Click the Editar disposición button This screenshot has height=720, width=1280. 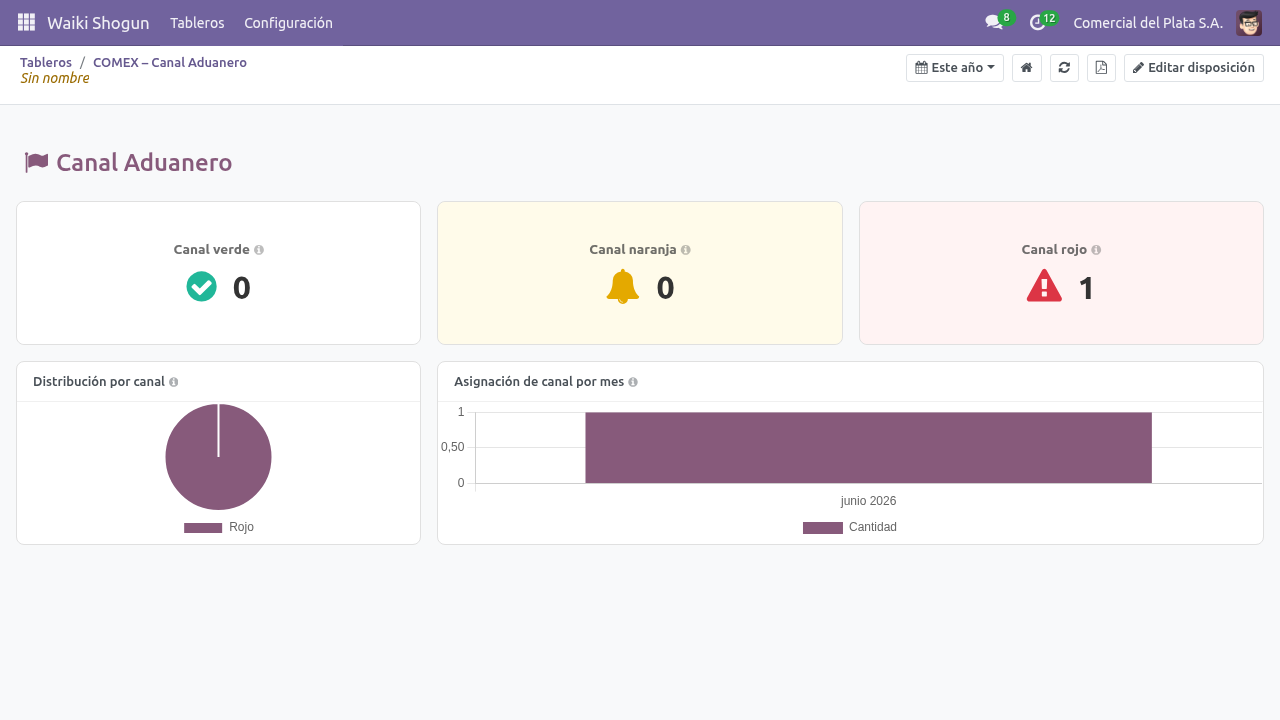point(1194,68)
